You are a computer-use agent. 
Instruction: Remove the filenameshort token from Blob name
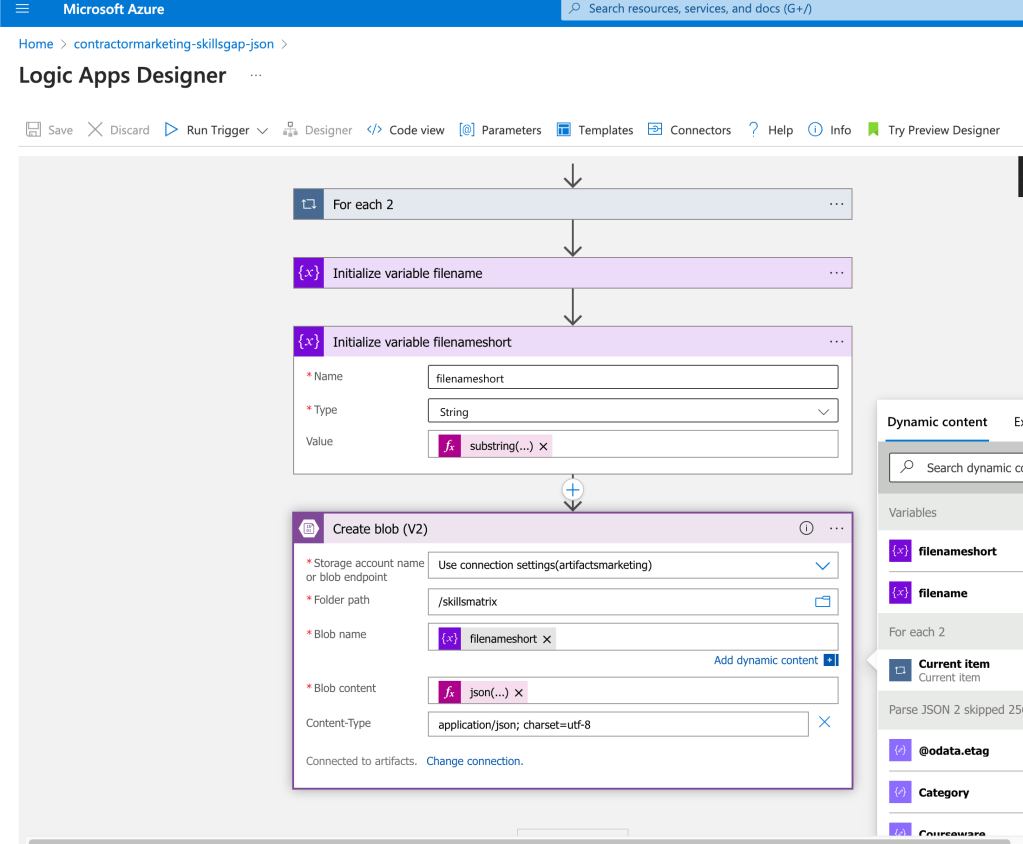coord(547,640)
